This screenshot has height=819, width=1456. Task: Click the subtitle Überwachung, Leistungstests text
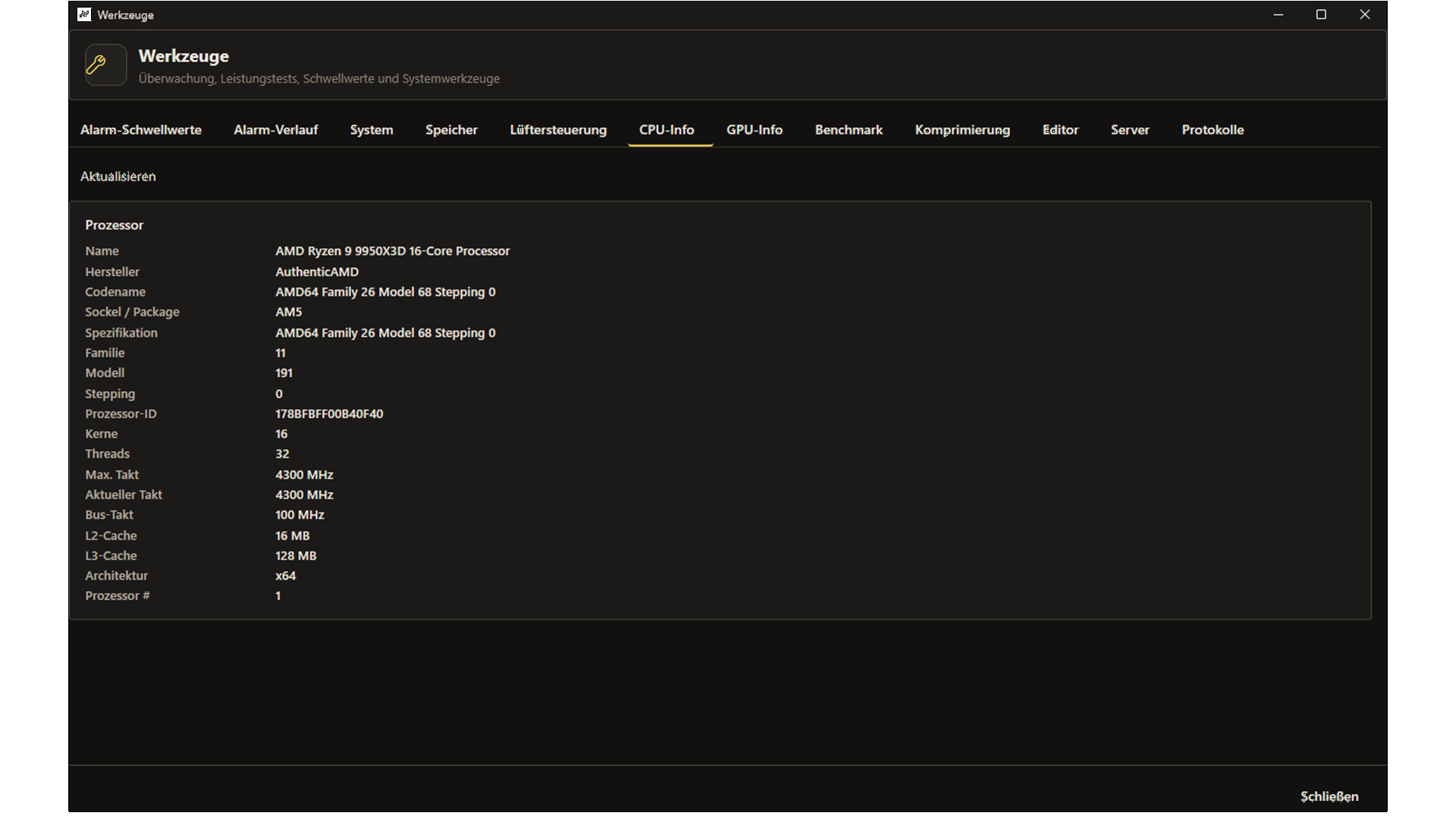click(x=318, y=79)
